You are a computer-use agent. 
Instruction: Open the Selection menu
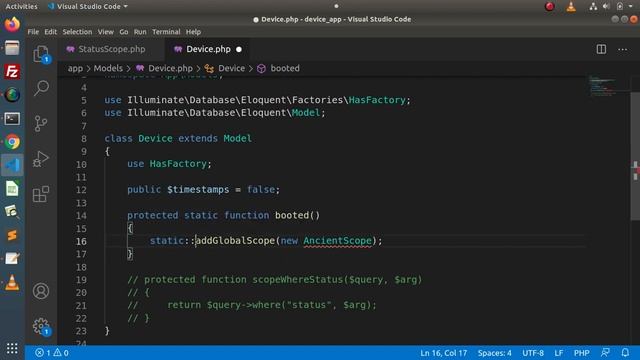tap(77, 32)
